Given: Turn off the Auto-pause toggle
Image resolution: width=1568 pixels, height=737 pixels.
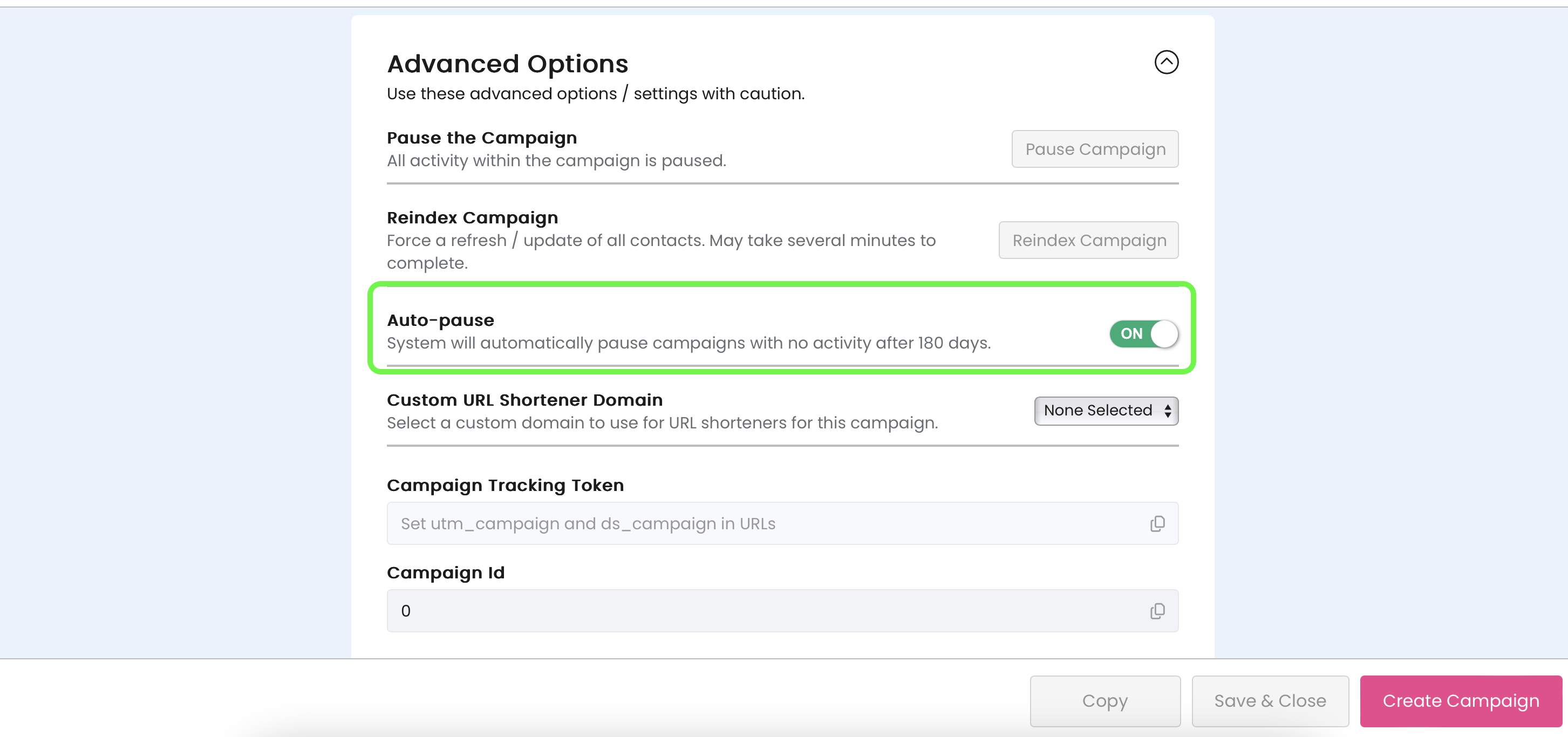Looking at the screenshot, I should click(x=1144, y=333).
